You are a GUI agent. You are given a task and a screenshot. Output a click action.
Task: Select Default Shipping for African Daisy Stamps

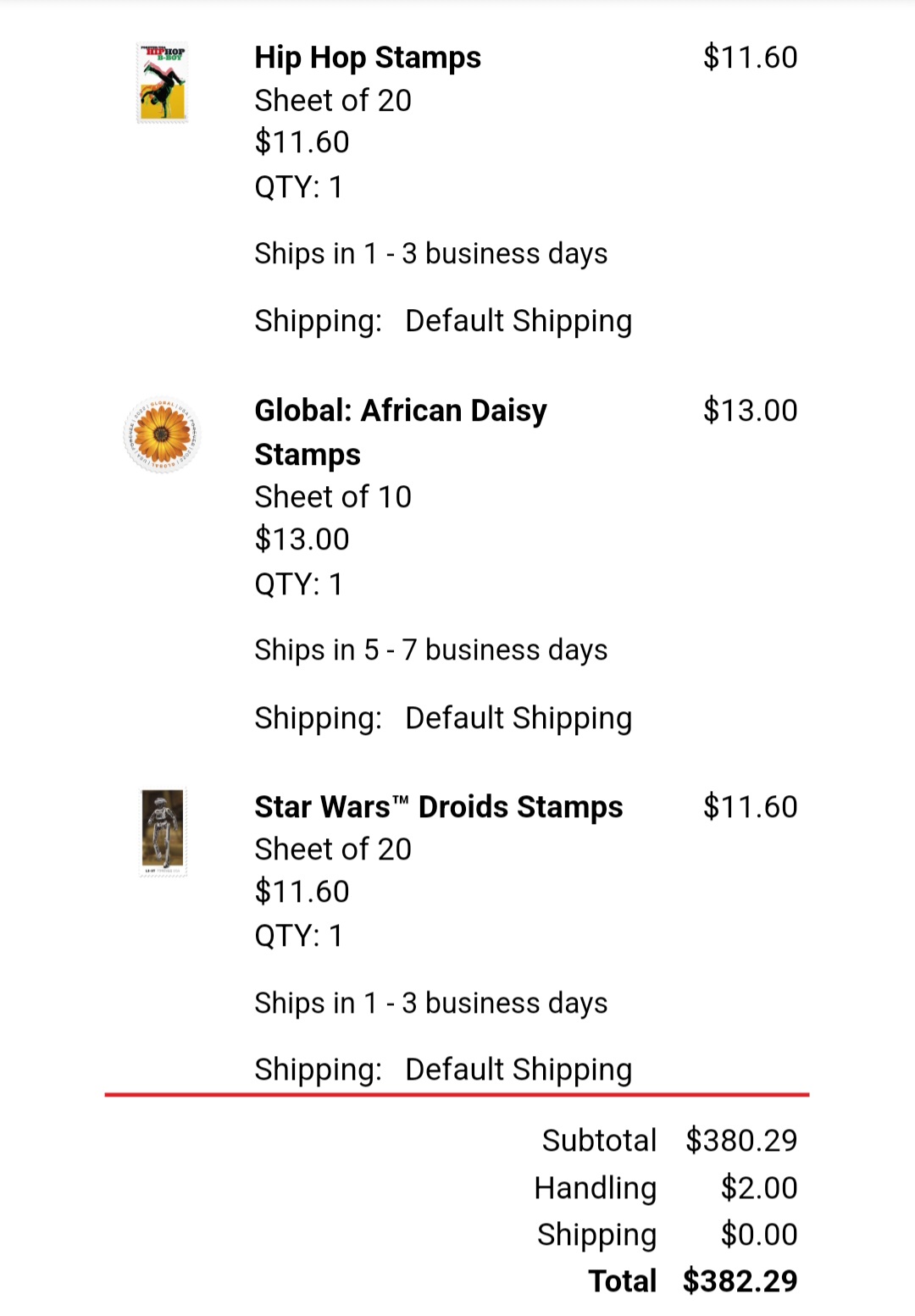pos(518,718)
